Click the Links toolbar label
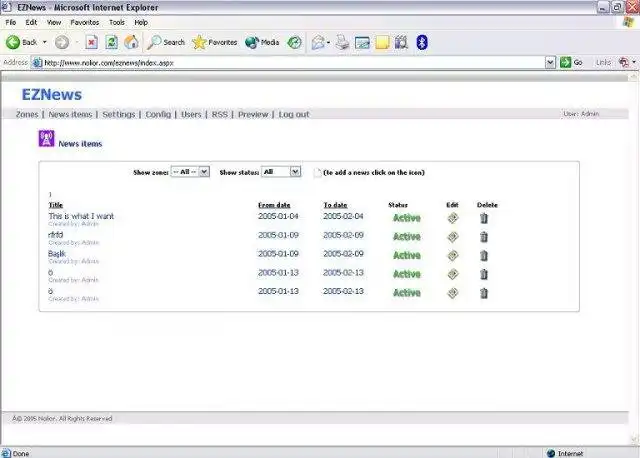Image resolution: width=640 pixels, height=458 pixels. (603, 62)
